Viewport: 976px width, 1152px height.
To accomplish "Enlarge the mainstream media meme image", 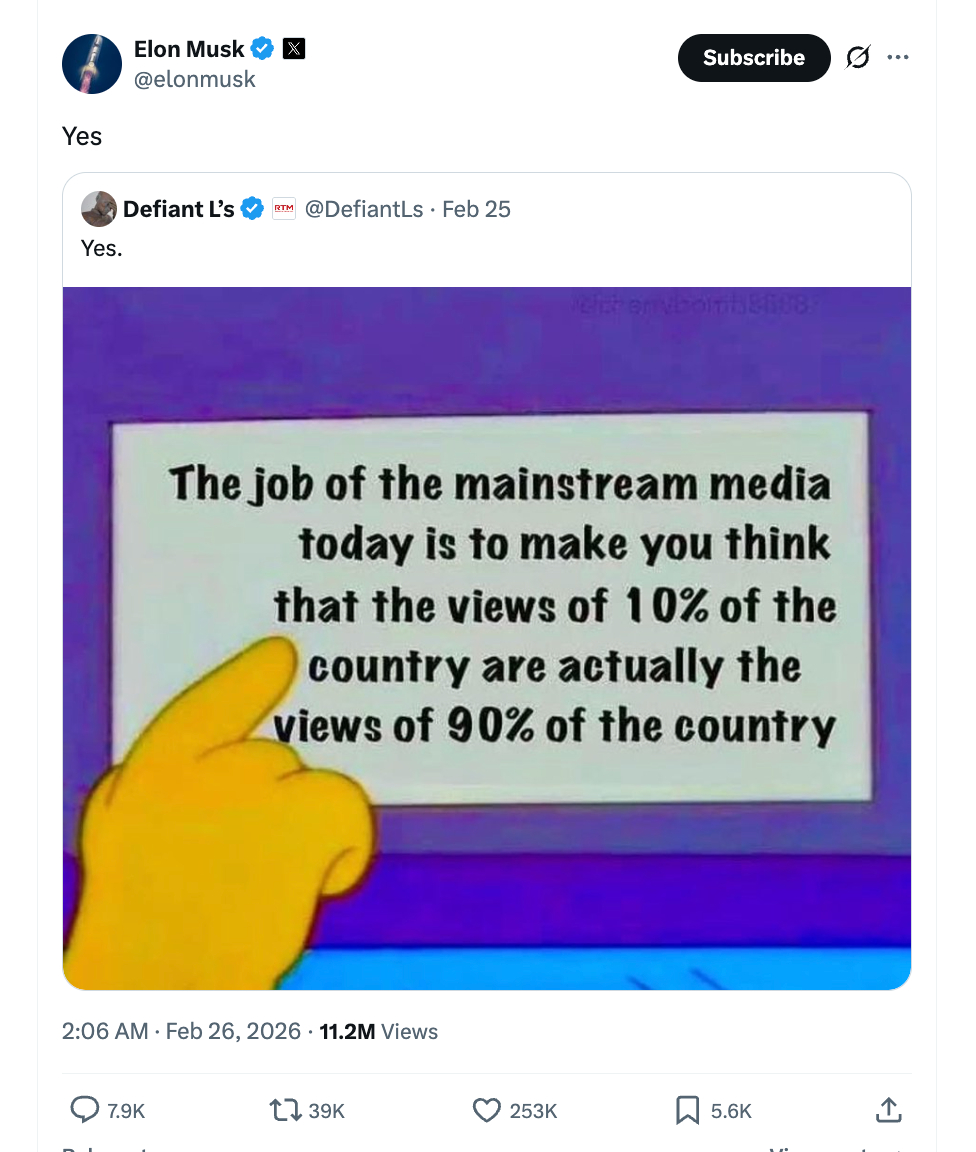I will coord(487,638).
